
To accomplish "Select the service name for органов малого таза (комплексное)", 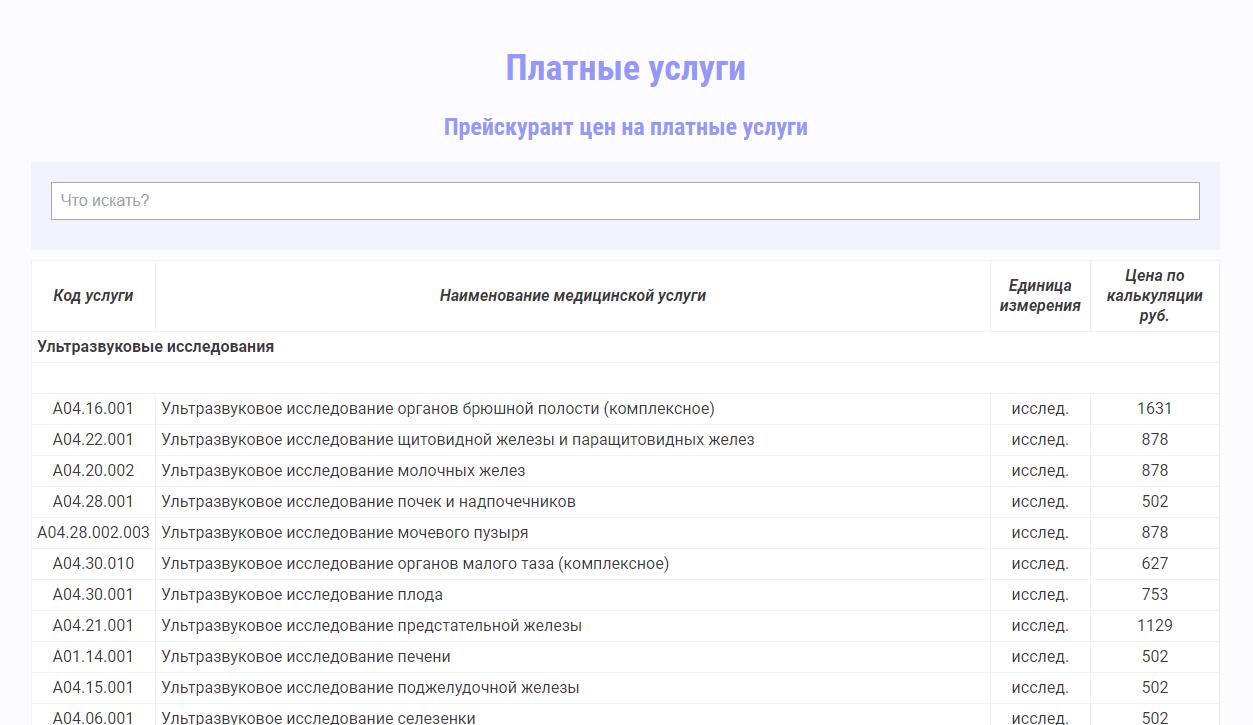I will point(415,564).
